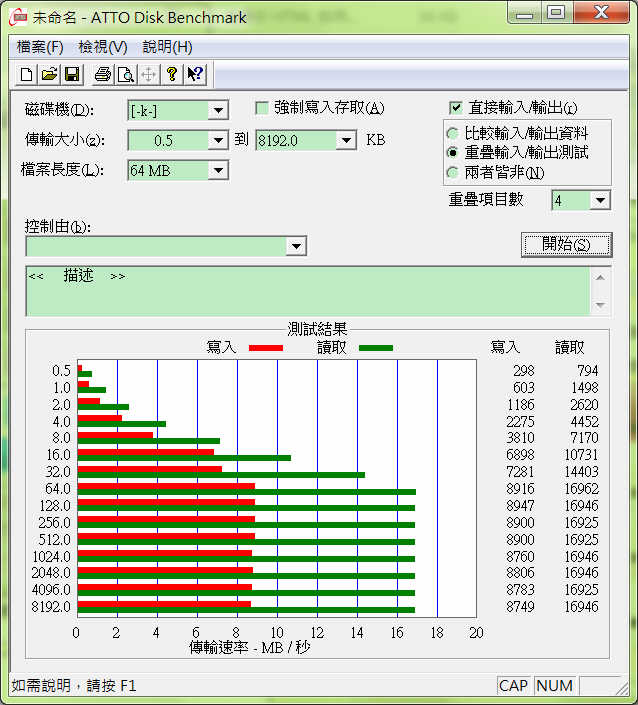Click the CAP status bar indicator
This screenshot has height=705, width=638.
(513, 686)
